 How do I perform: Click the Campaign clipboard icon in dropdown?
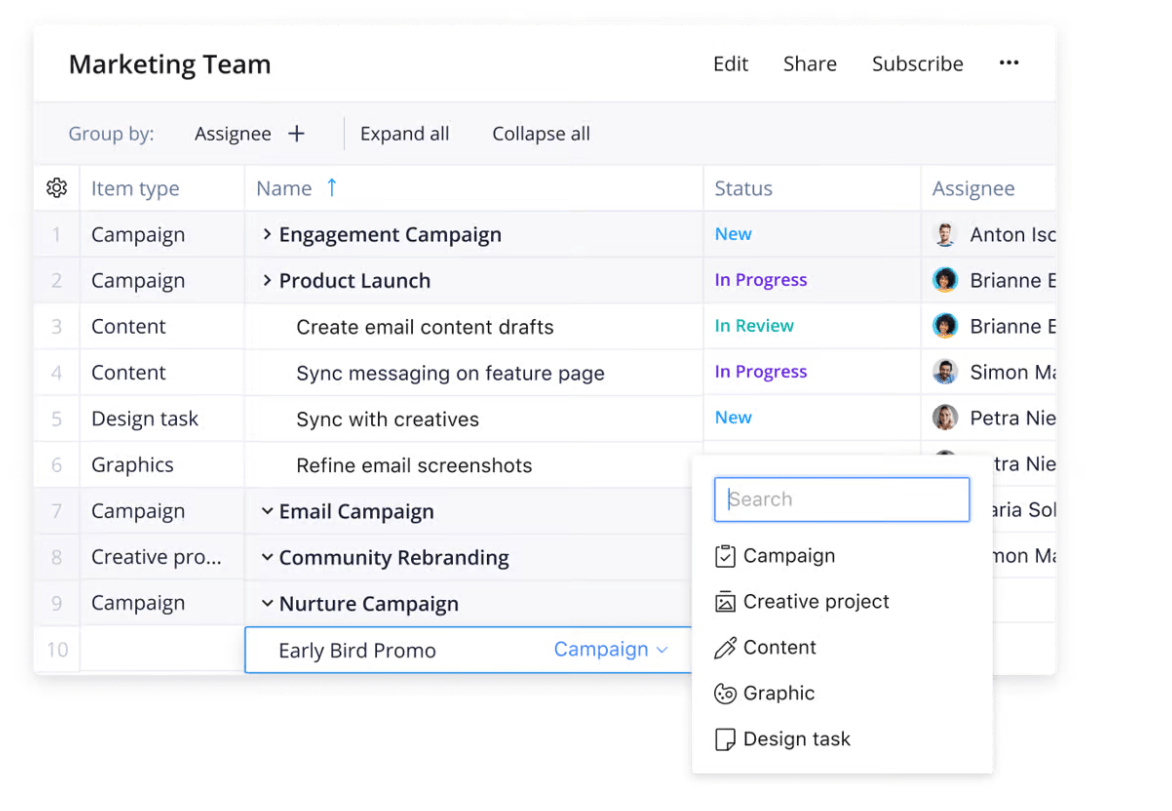point(725,556)
